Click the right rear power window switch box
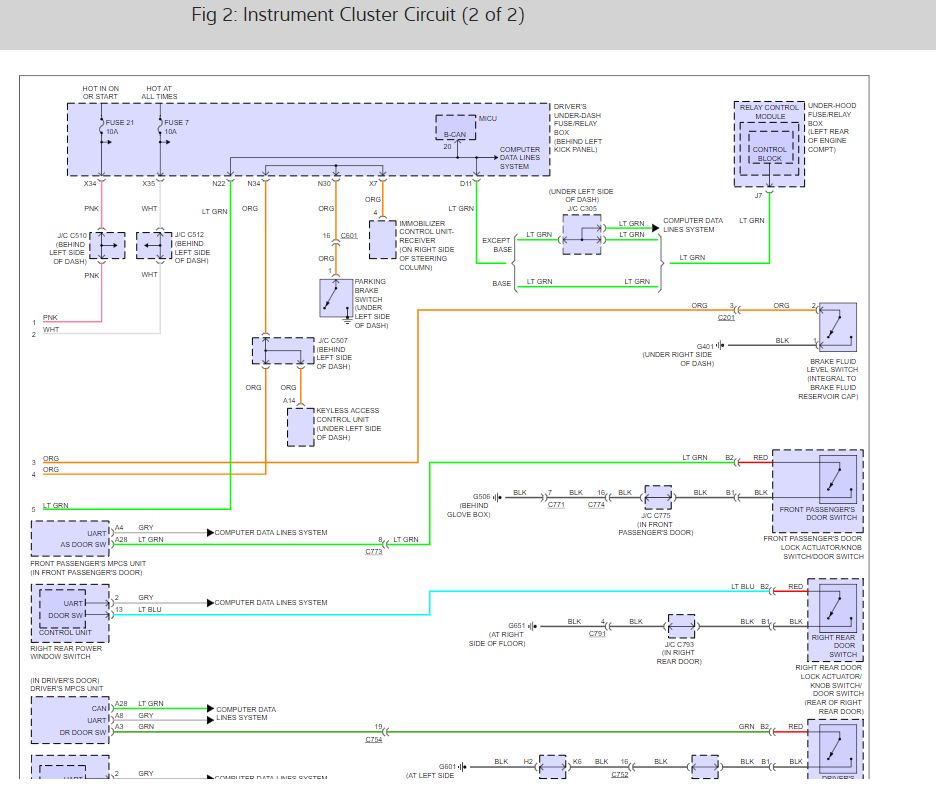This screenshot has height=802, width=936. (x=70, y=613)
